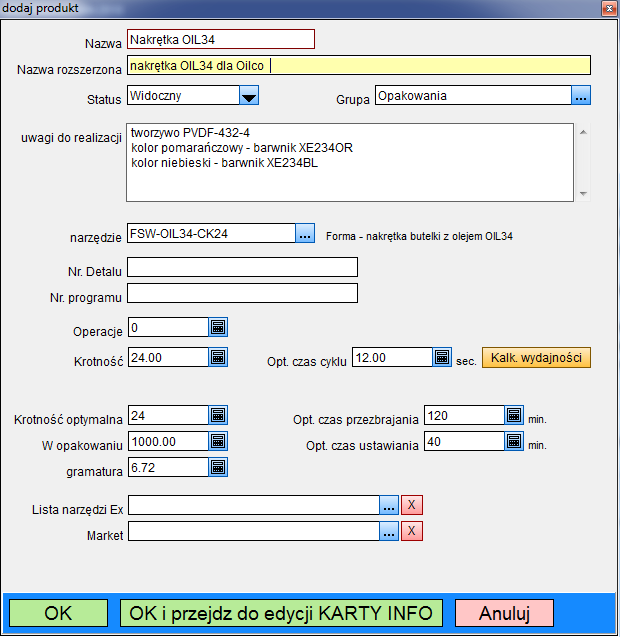The height and width of the screenshot is (637, 620).
Task: Click Lista narzędzi Ex input field
Action: click(254, 505)
